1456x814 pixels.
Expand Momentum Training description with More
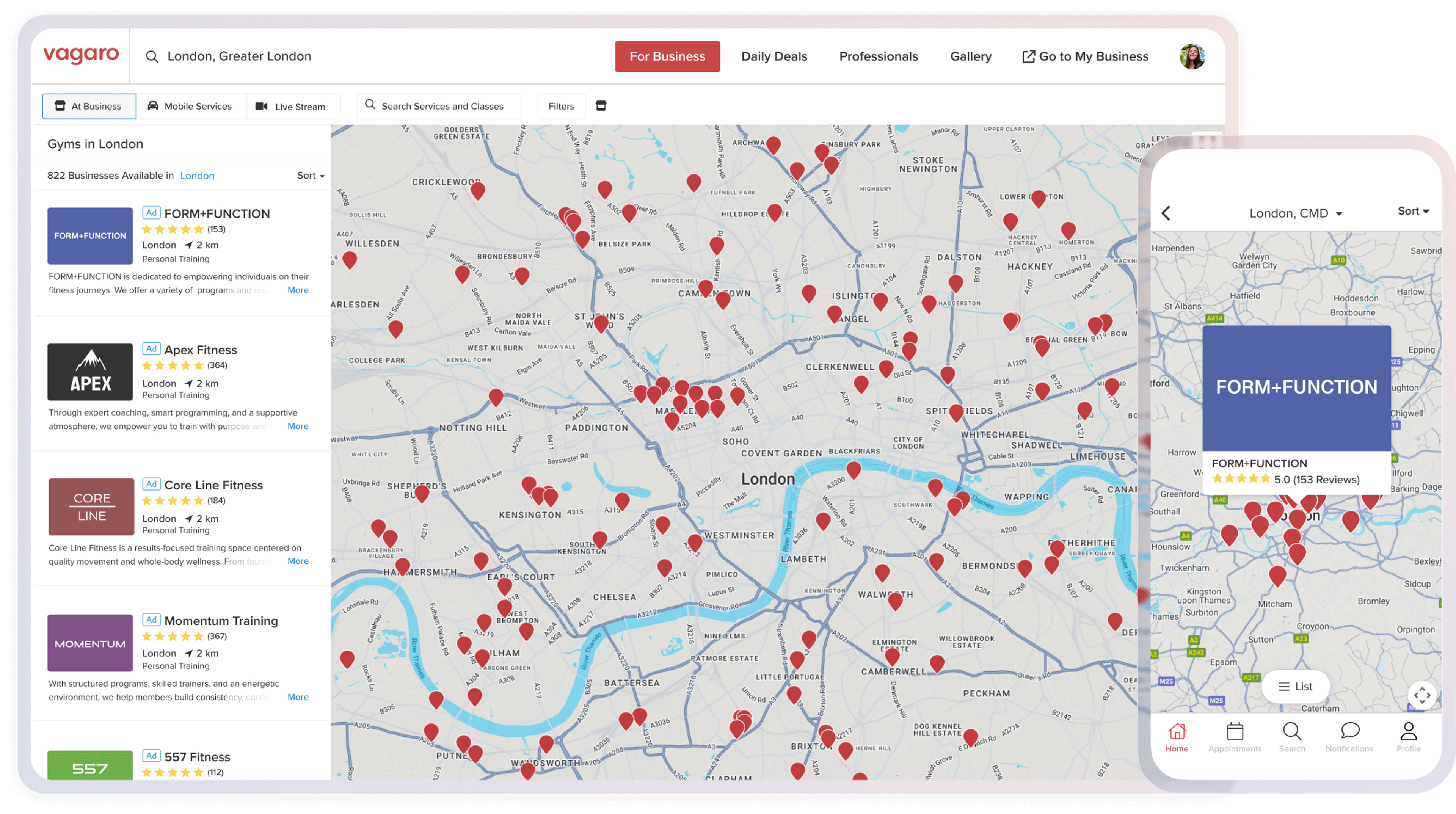(298, 697)
